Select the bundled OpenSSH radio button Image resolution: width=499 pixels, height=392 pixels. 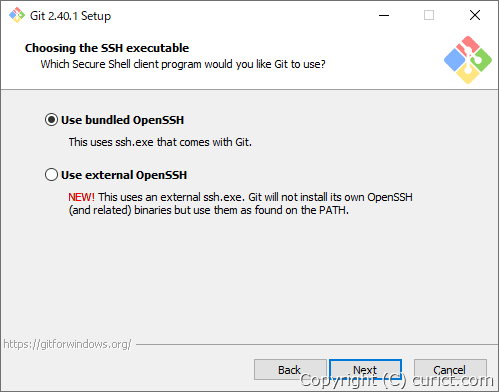pos(51,120)
